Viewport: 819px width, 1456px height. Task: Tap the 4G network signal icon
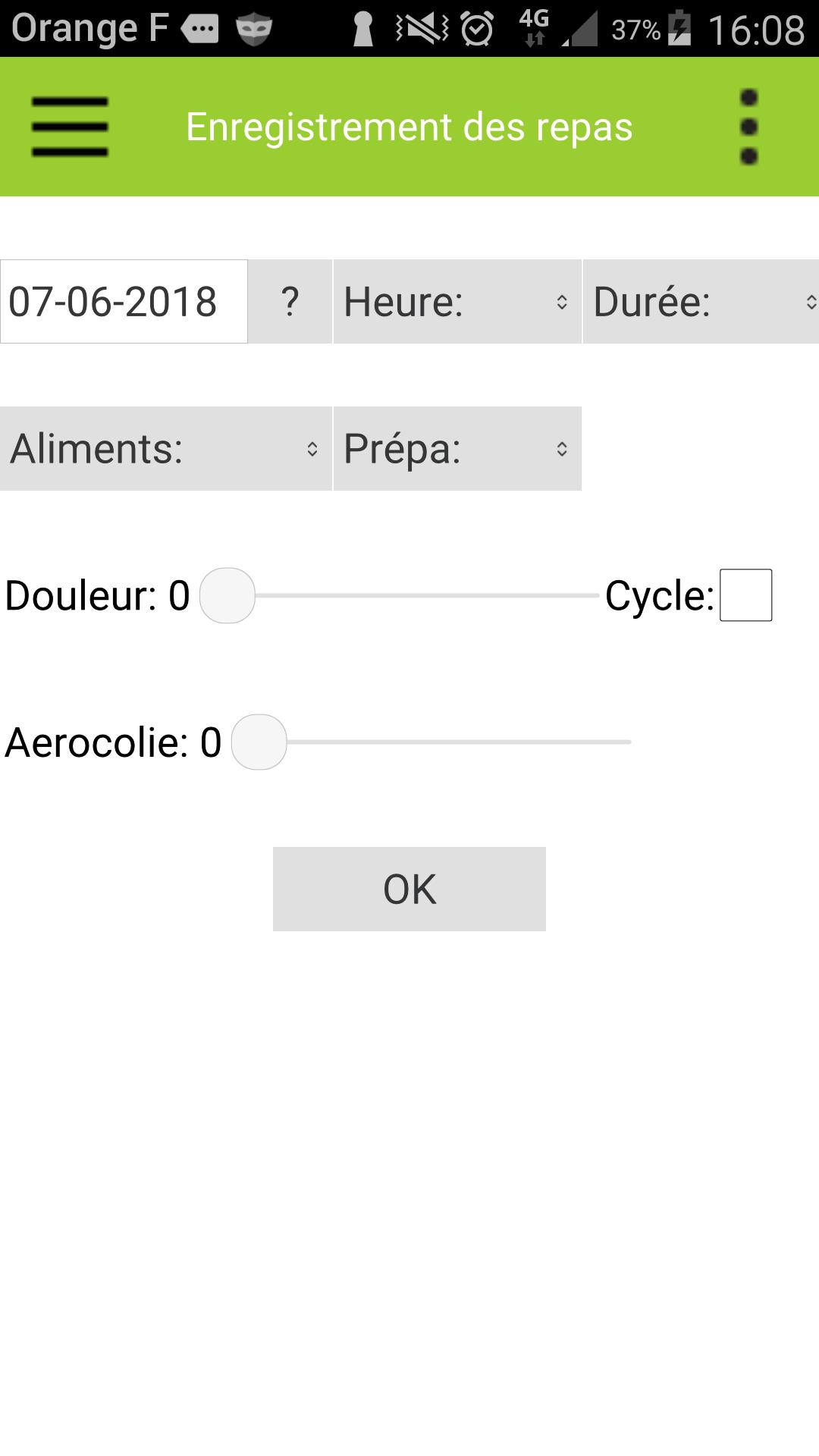click(534, 27)
